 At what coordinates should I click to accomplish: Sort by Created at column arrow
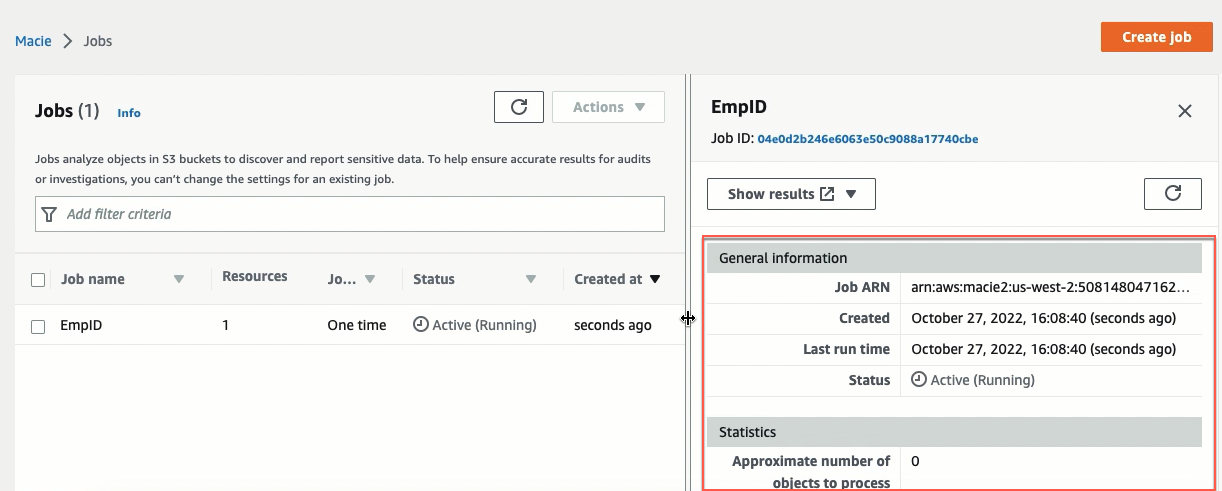pyautogui.click(x=655, y=280)
